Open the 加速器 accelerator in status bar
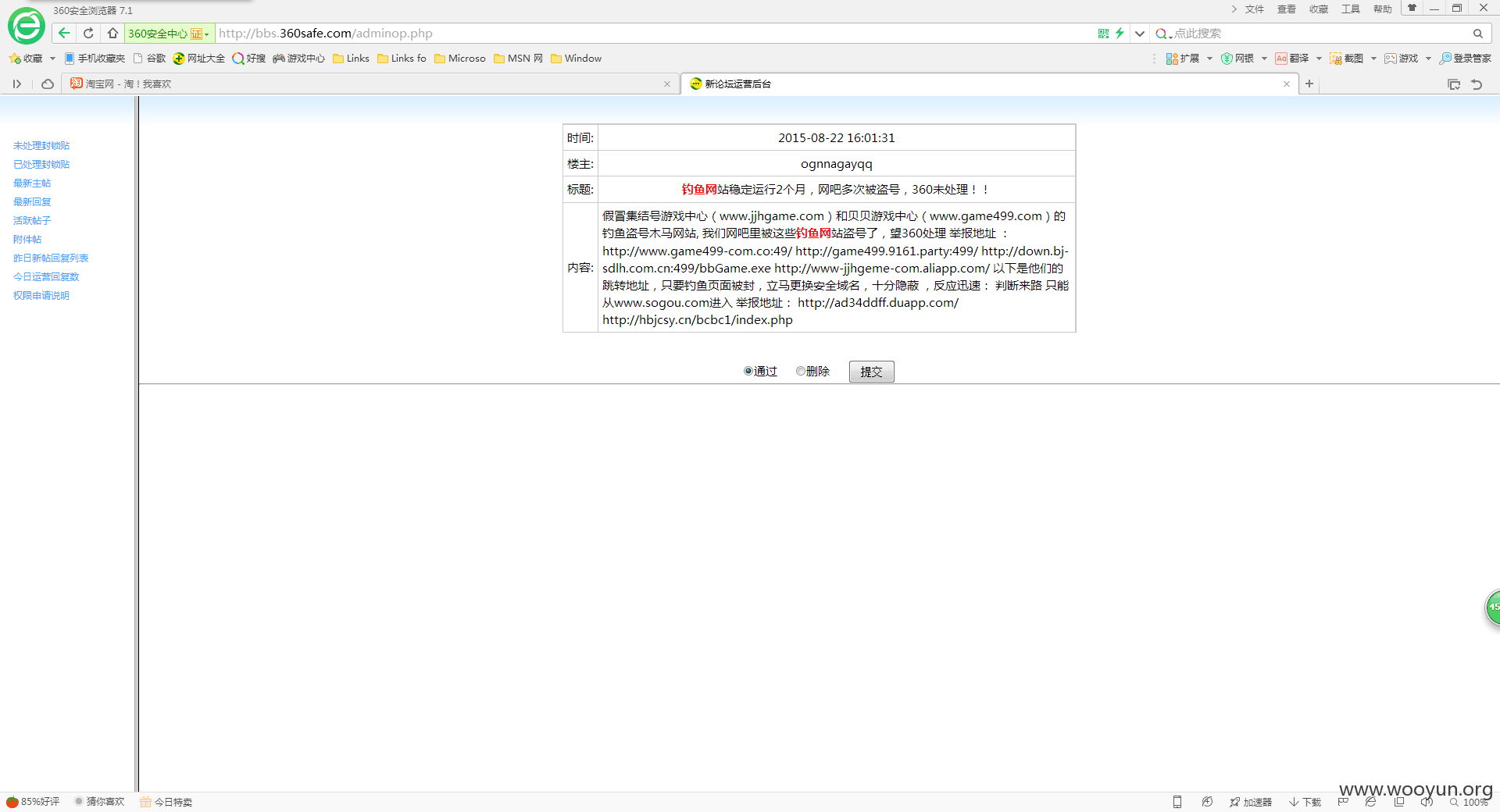Screen dimensions: 1500x812 coord(1251,802)
